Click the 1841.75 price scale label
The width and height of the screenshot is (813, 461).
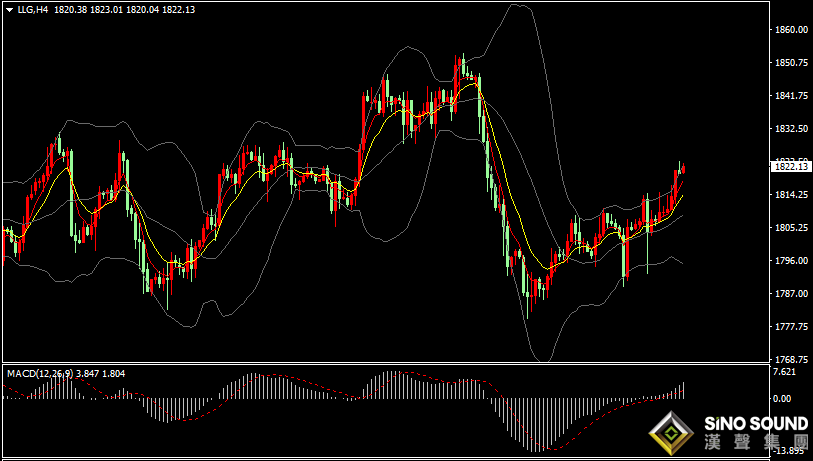click(x=791, y=95)
